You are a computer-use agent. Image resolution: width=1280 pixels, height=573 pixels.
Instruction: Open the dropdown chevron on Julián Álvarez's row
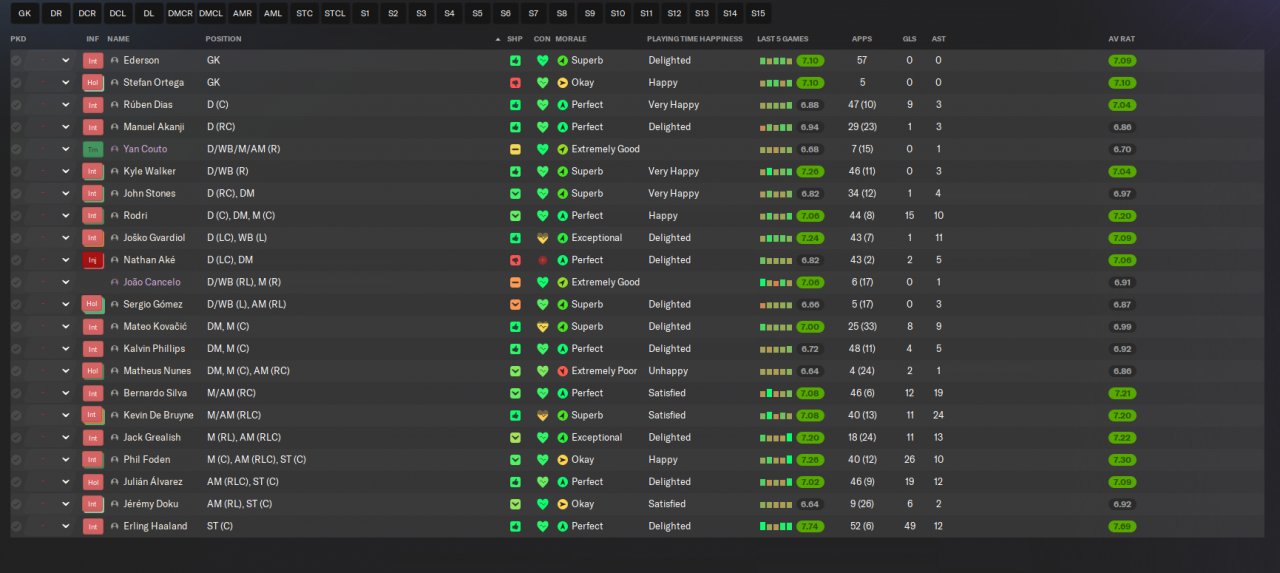pos(66,482)
